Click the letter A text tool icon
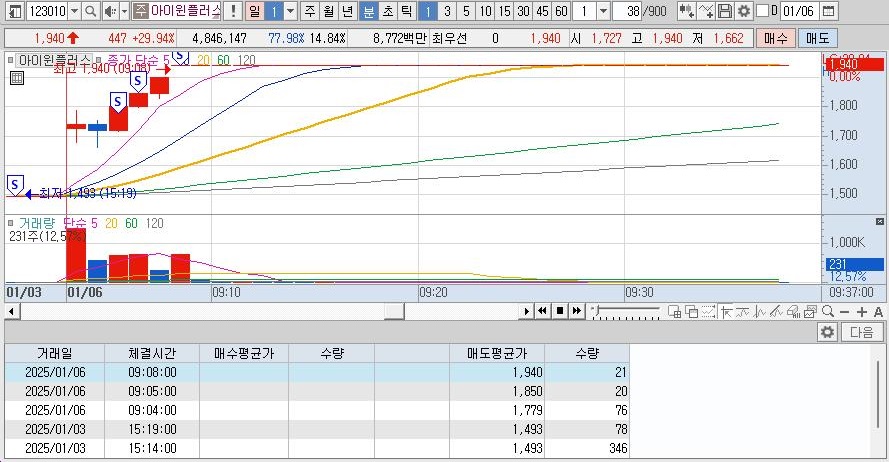889x462 pixels. (878, 312)
